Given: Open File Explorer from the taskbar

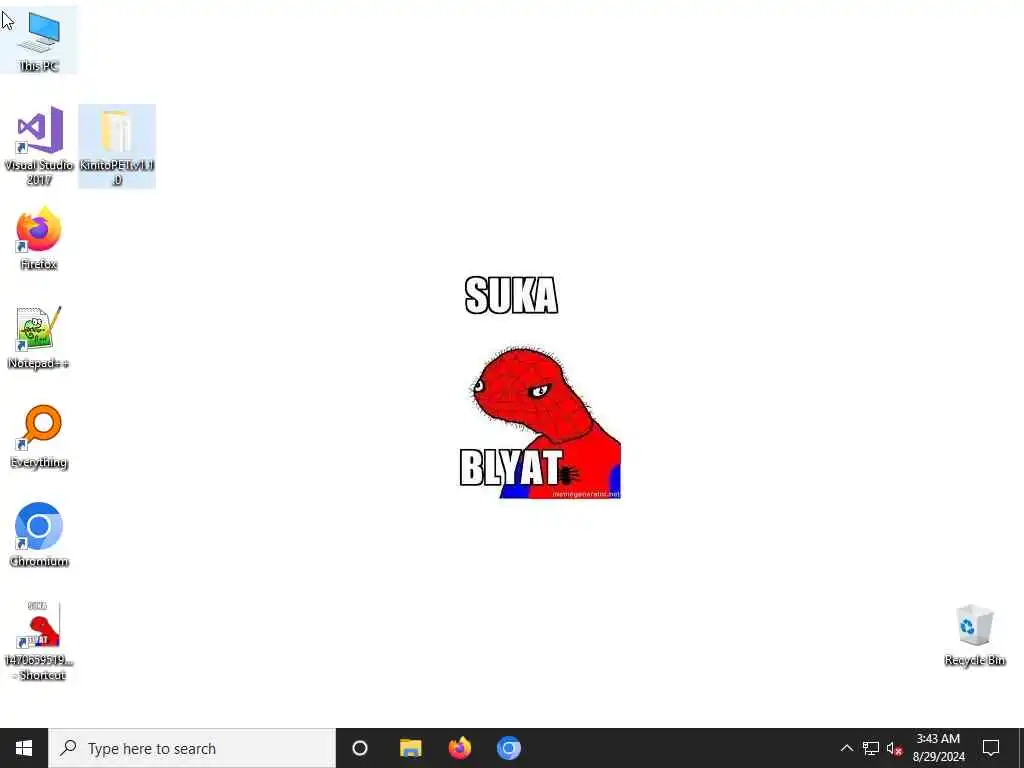Looking at the screenshot, I should coord(411,748).
